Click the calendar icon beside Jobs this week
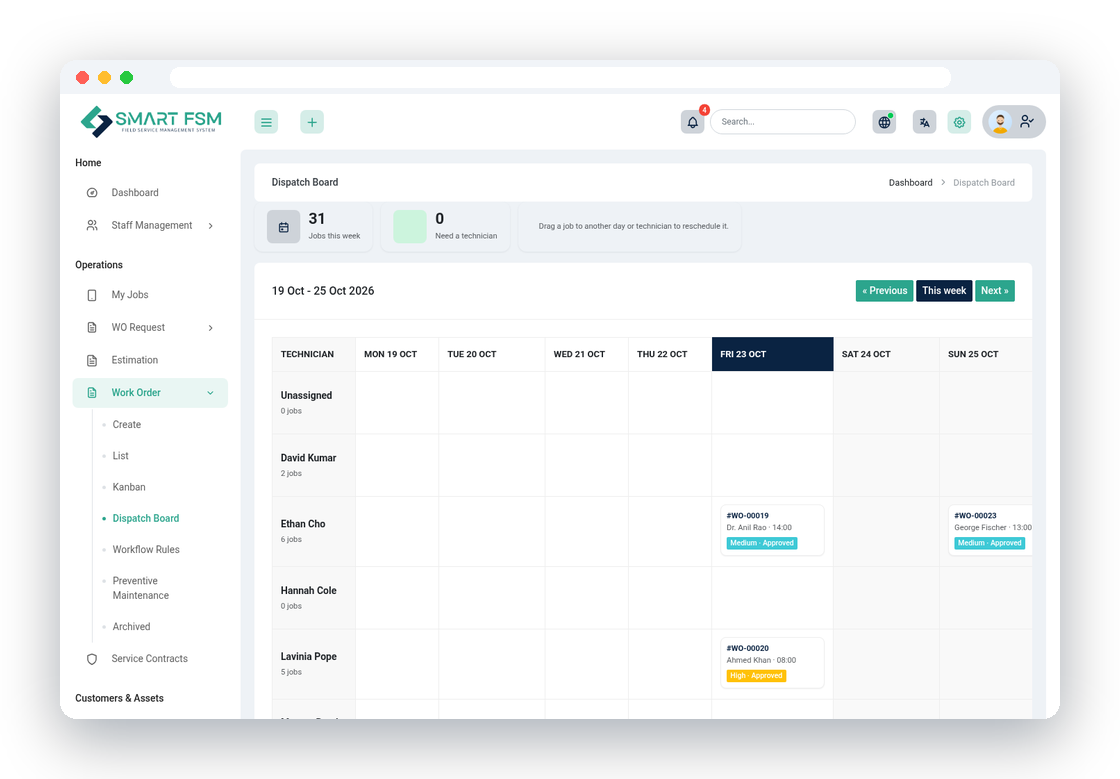This screenshot has height=779, width=1120. tap(284, 227)
